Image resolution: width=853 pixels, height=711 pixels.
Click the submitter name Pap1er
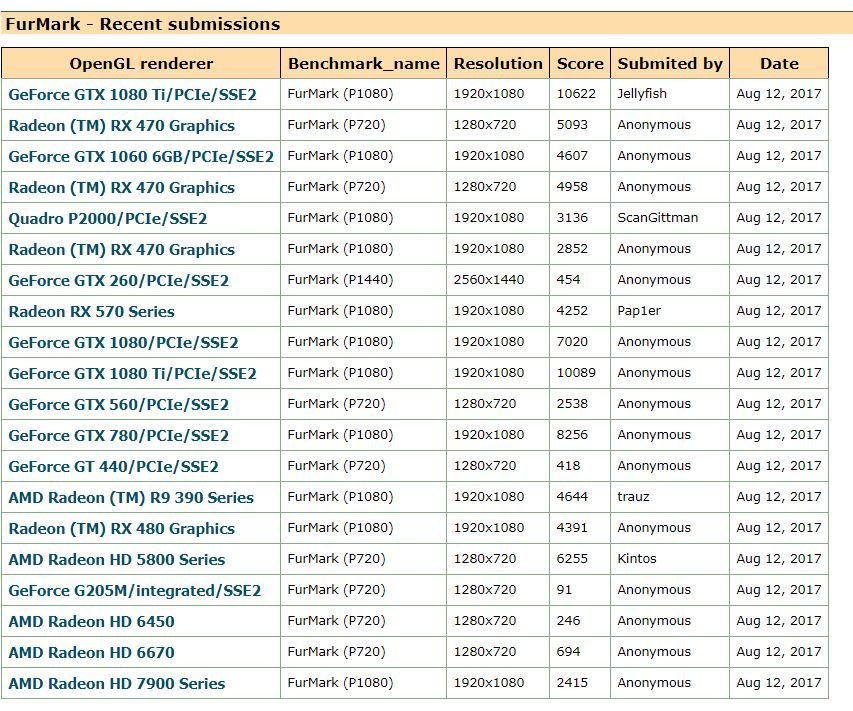[x=639, y=311]
